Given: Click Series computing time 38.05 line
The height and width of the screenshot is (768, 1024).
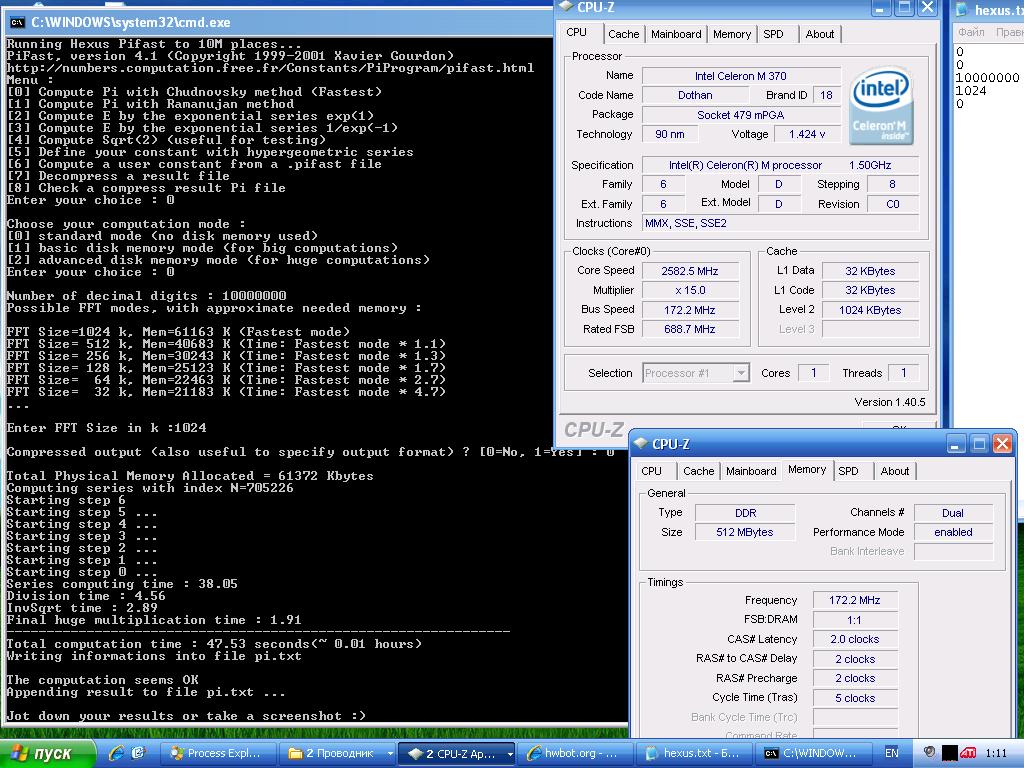Looking at the screenshot, I should (x=122, y=584).
